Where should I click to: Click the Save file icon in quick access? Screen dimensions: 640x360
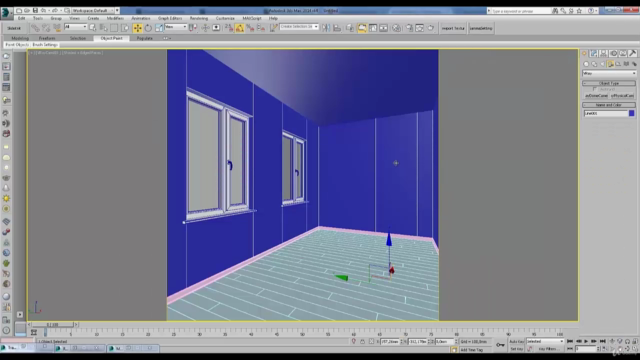(x=35, y=11)
